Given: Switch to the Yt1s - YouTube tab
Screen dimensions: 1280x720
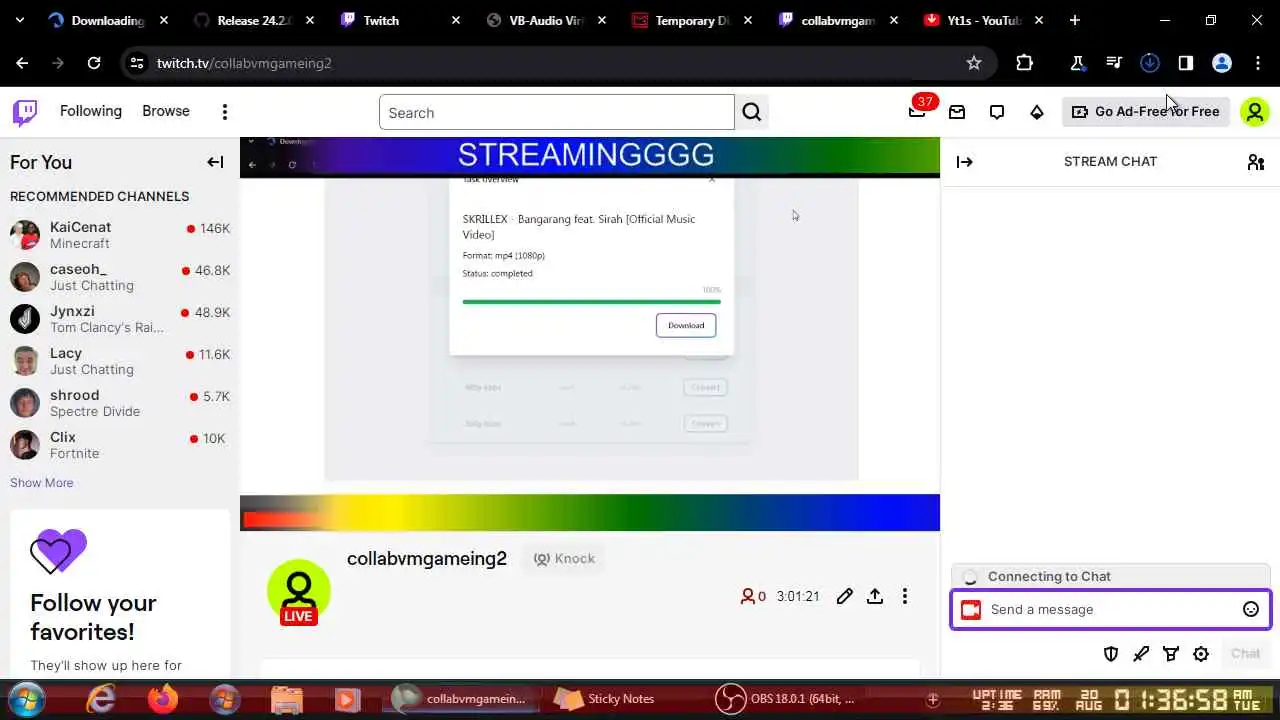Looking at the screenshot, I should pos(984,20).
